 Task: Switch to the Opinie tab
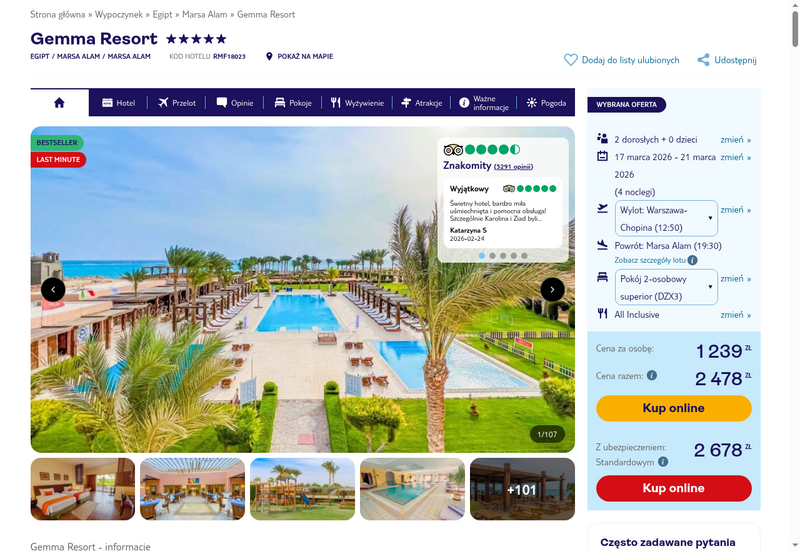pyautogui.click(x=235, y=103)
